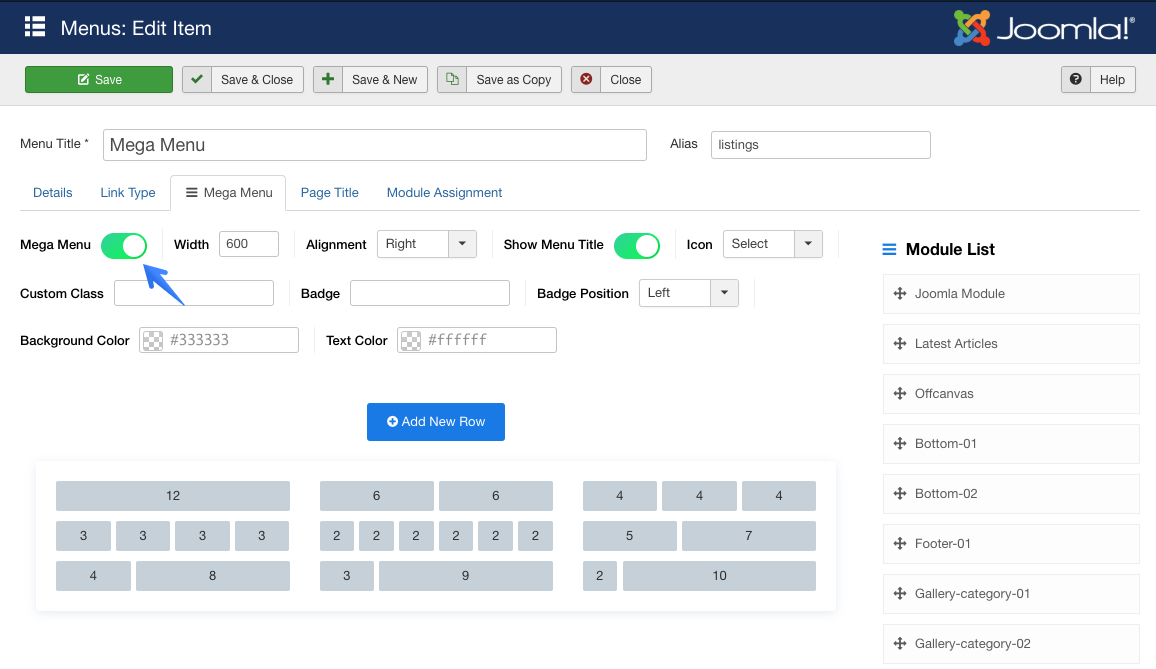Click the plus icon on Save & New
This screenshot has width=1156, height=669.
click(328, 80)
